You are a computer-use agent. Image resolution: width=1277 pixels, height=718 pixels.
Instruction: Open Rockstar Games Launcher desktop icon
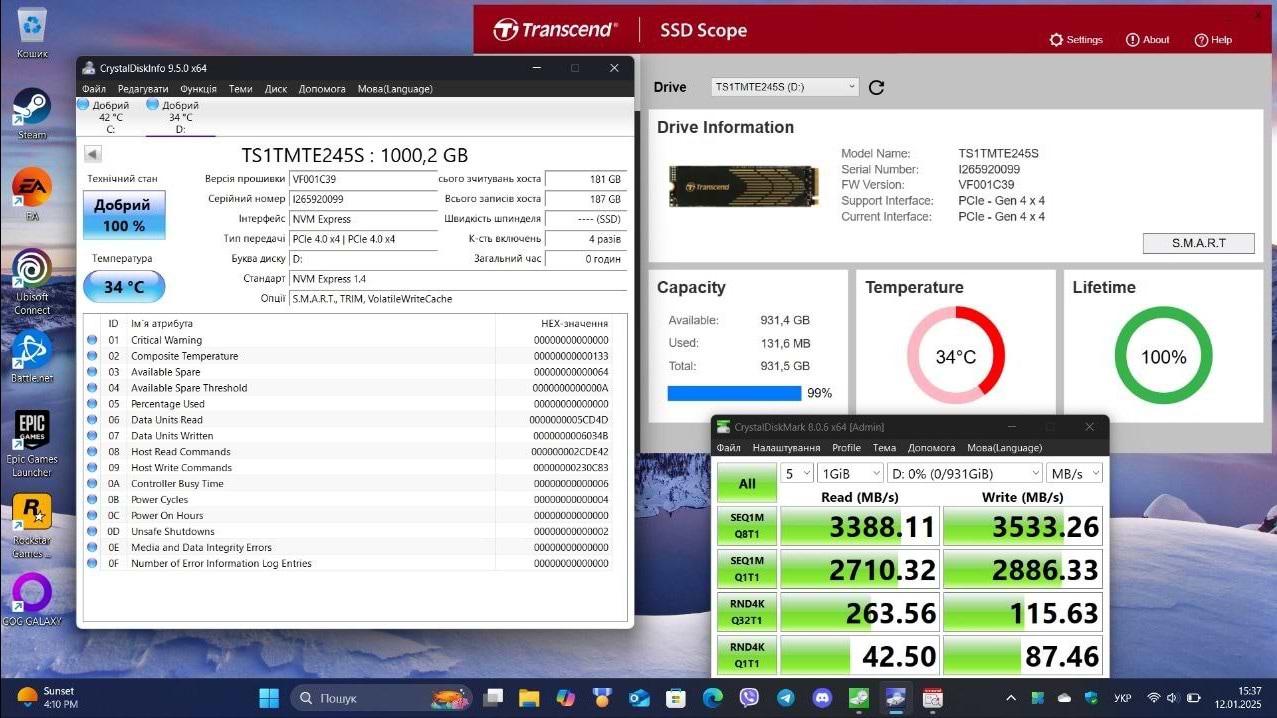pyautogui.click(x=32, y=526)
